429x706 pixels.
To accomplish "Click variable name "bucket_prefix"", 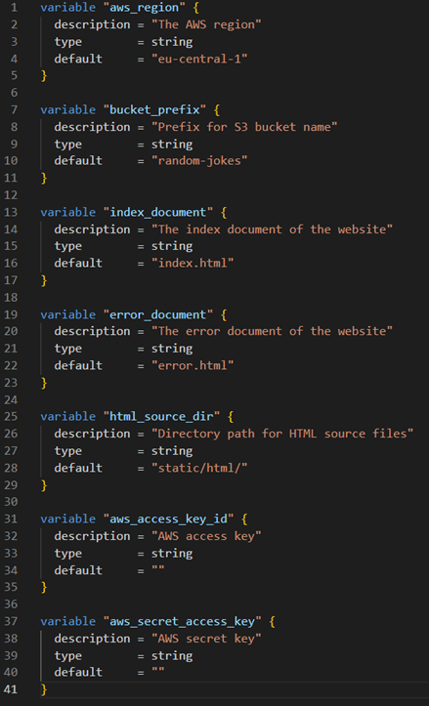I will pos(155,110).
